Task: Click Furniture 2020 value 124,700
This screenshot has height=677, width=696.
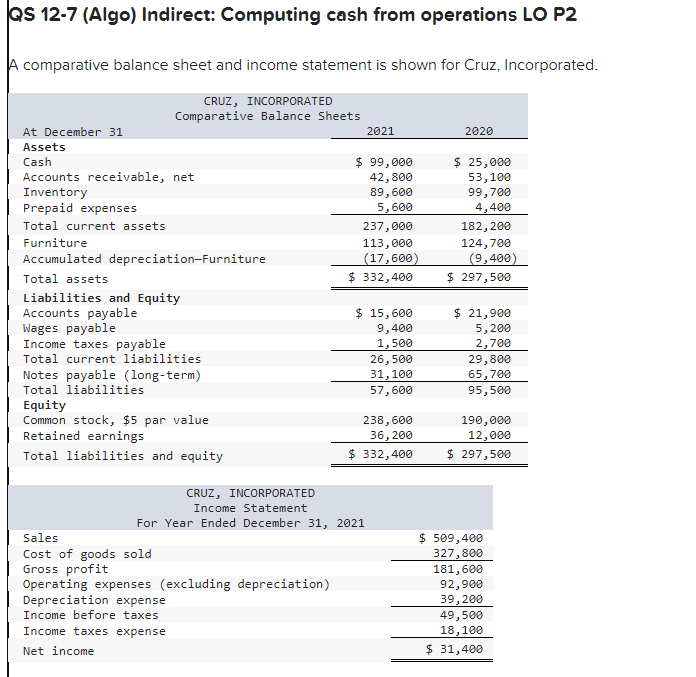Action: click(x=486, y=243)
